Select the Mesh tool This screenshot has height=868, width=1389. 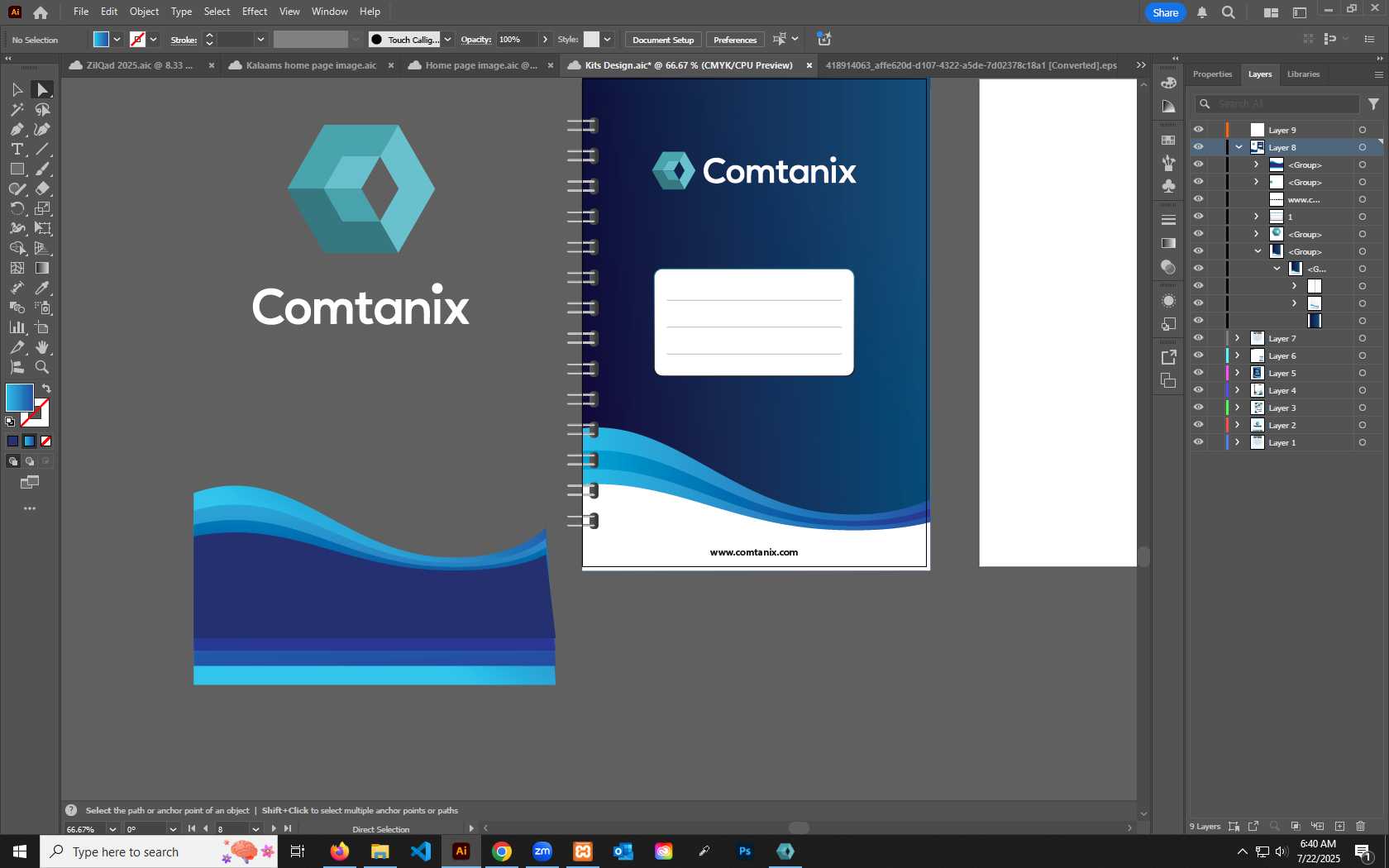click(17, 268)
